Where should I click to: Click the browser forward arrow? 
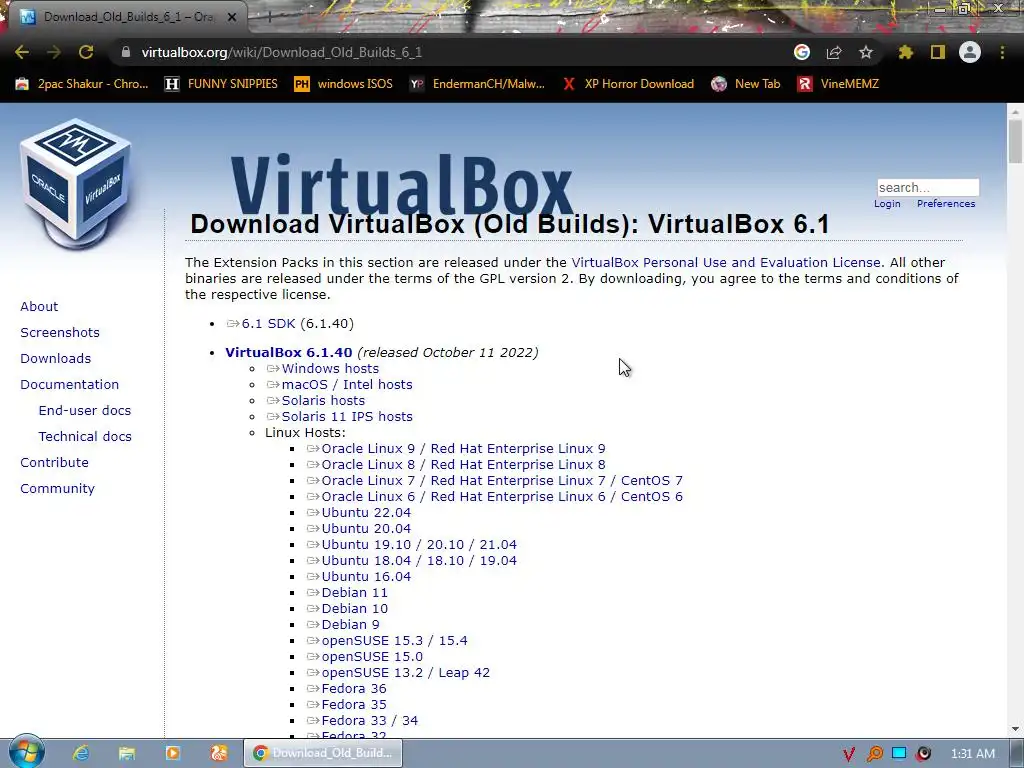54,52
